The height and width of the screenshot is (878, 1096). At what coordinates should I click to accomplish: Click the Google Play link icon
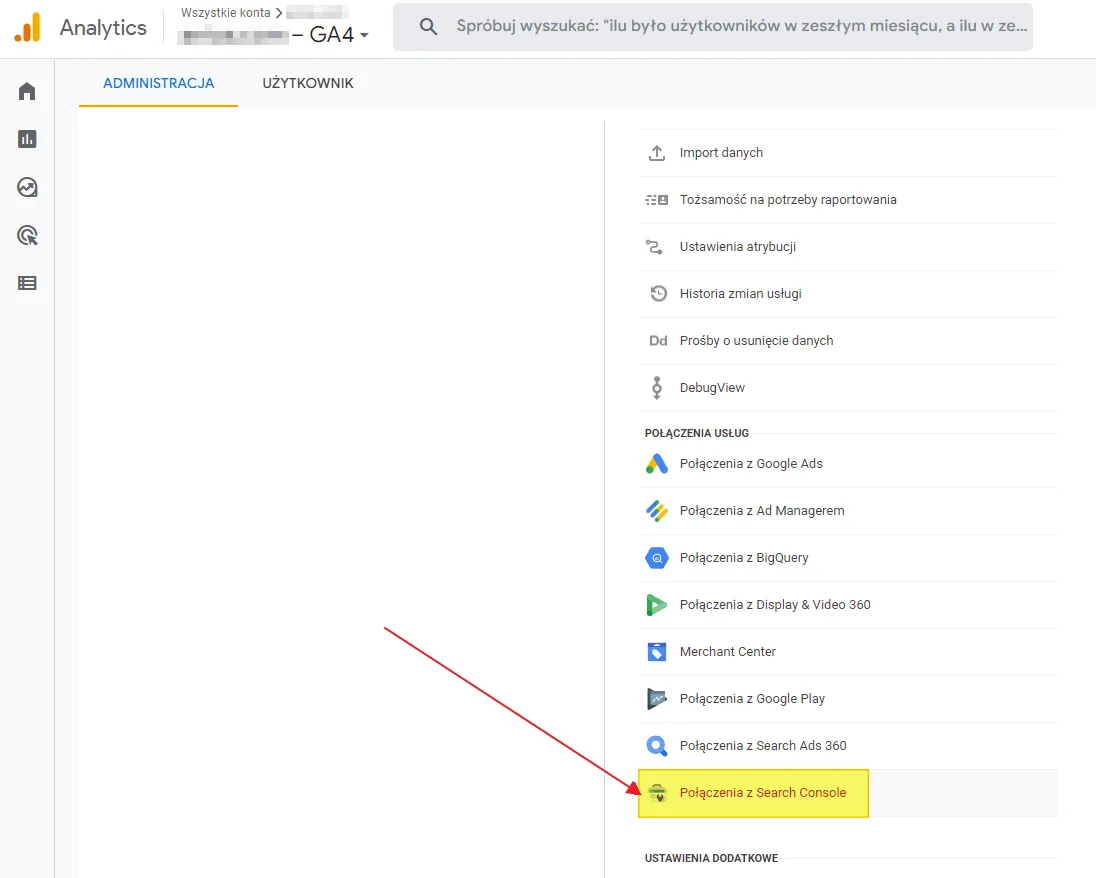pos(656,698)
